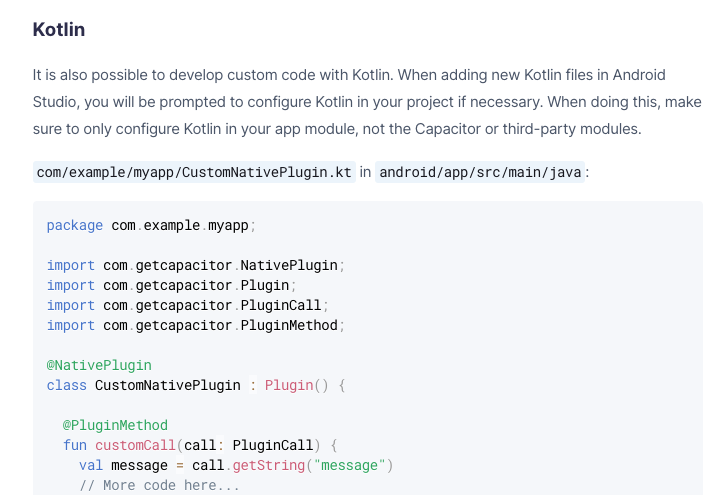Click the android/app/src/main/java inline code

tap(480, 172)
